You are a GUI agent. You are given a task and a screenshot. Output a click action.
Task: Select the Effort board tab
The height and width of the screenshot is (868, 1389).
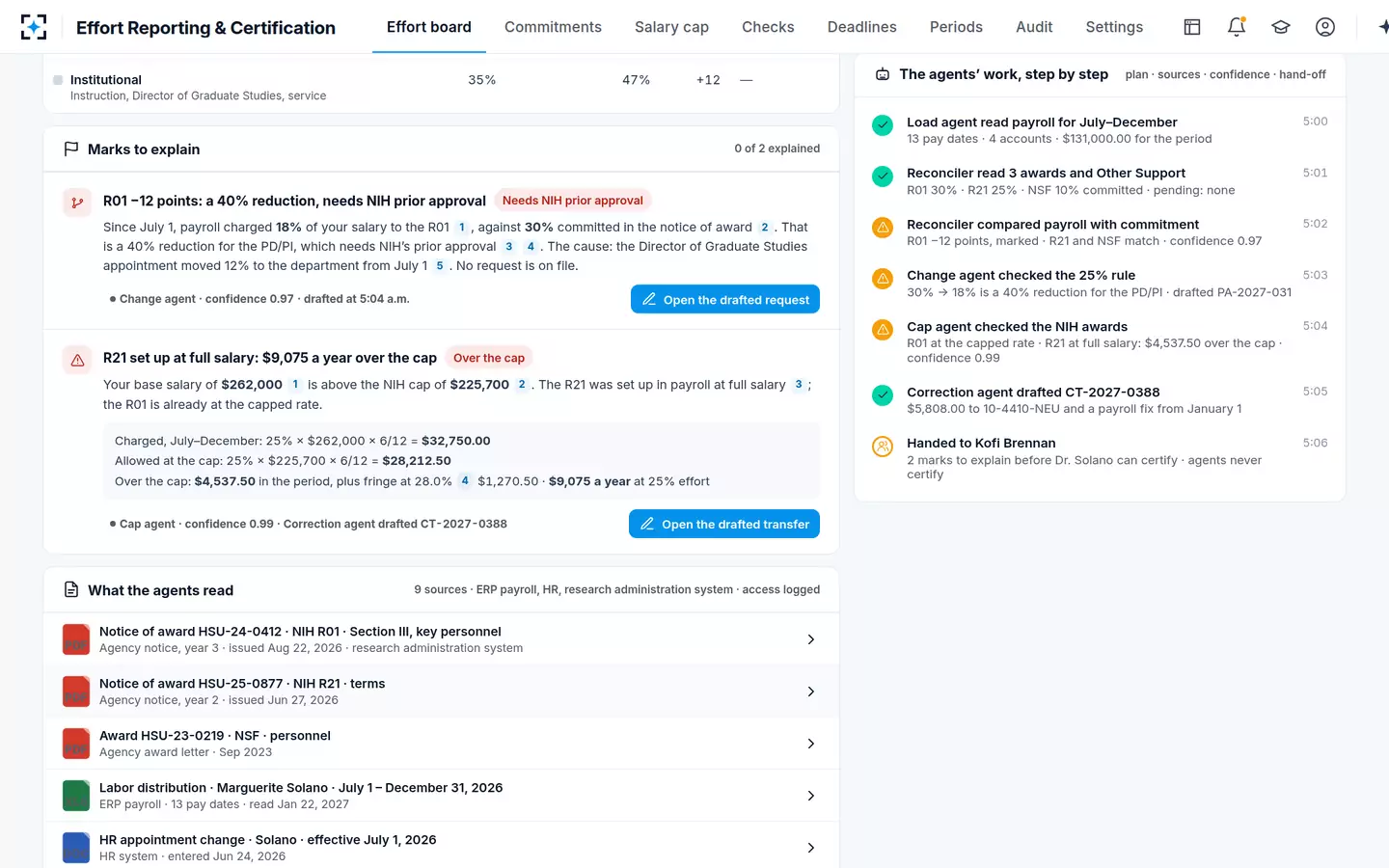(x=429, y=27)
